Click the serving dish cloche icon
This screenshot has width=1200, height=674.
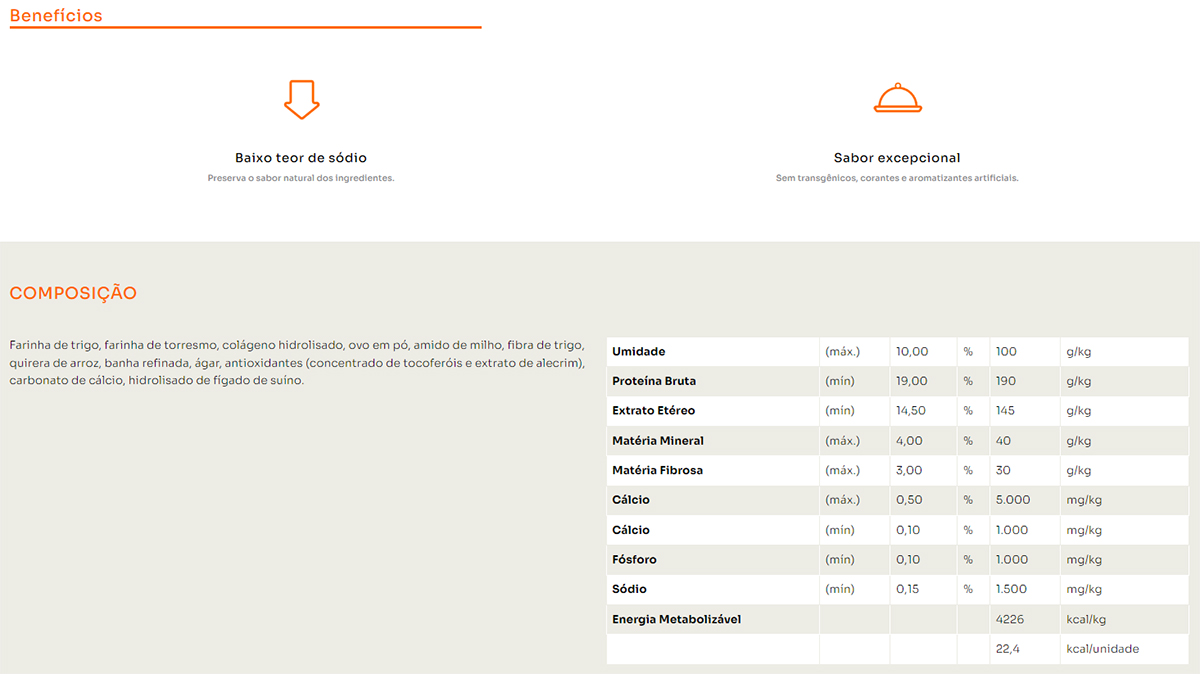pos(897,98)
